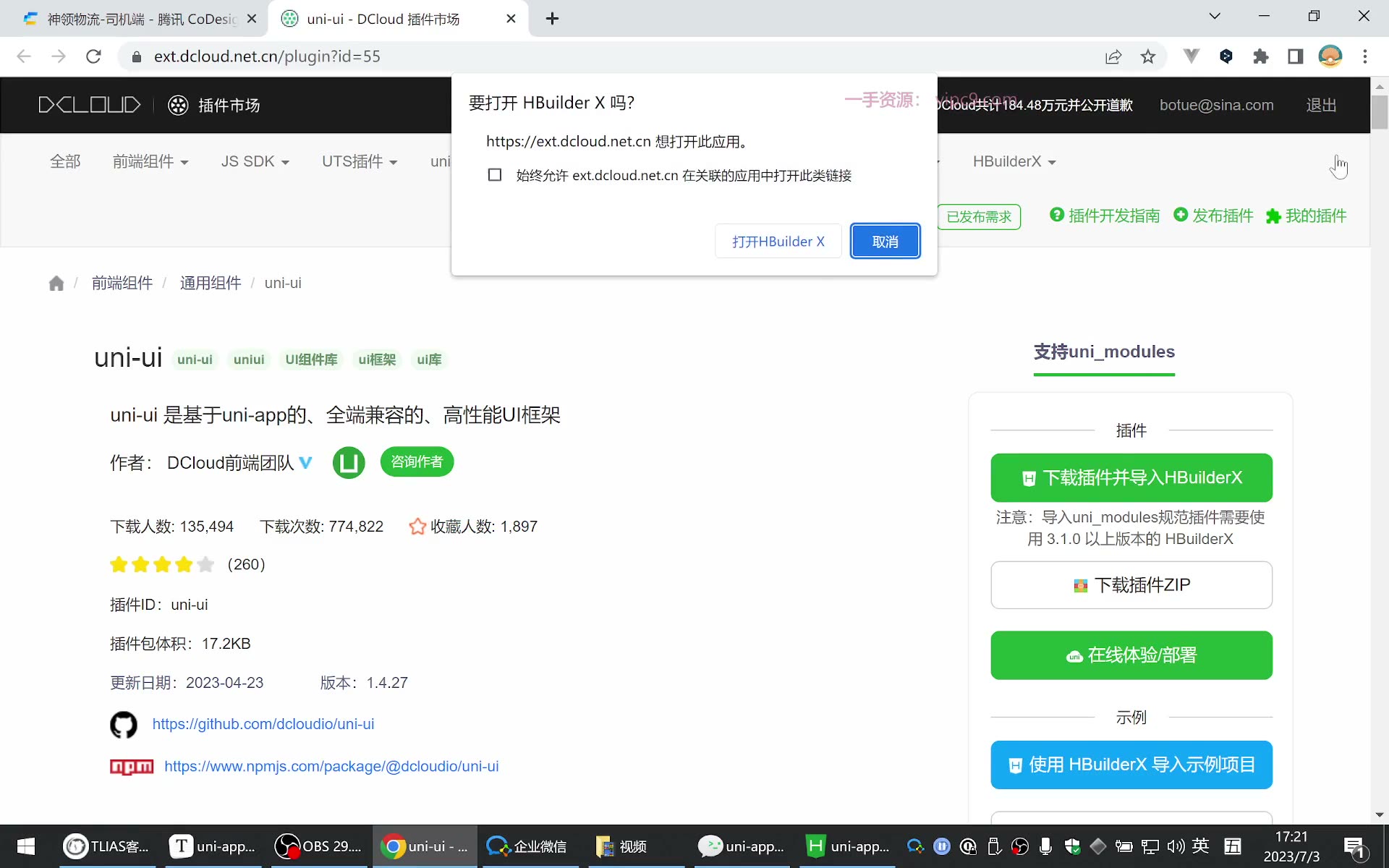
Task: Open the Chrome three-dot menu
Action: [1365, 56]
